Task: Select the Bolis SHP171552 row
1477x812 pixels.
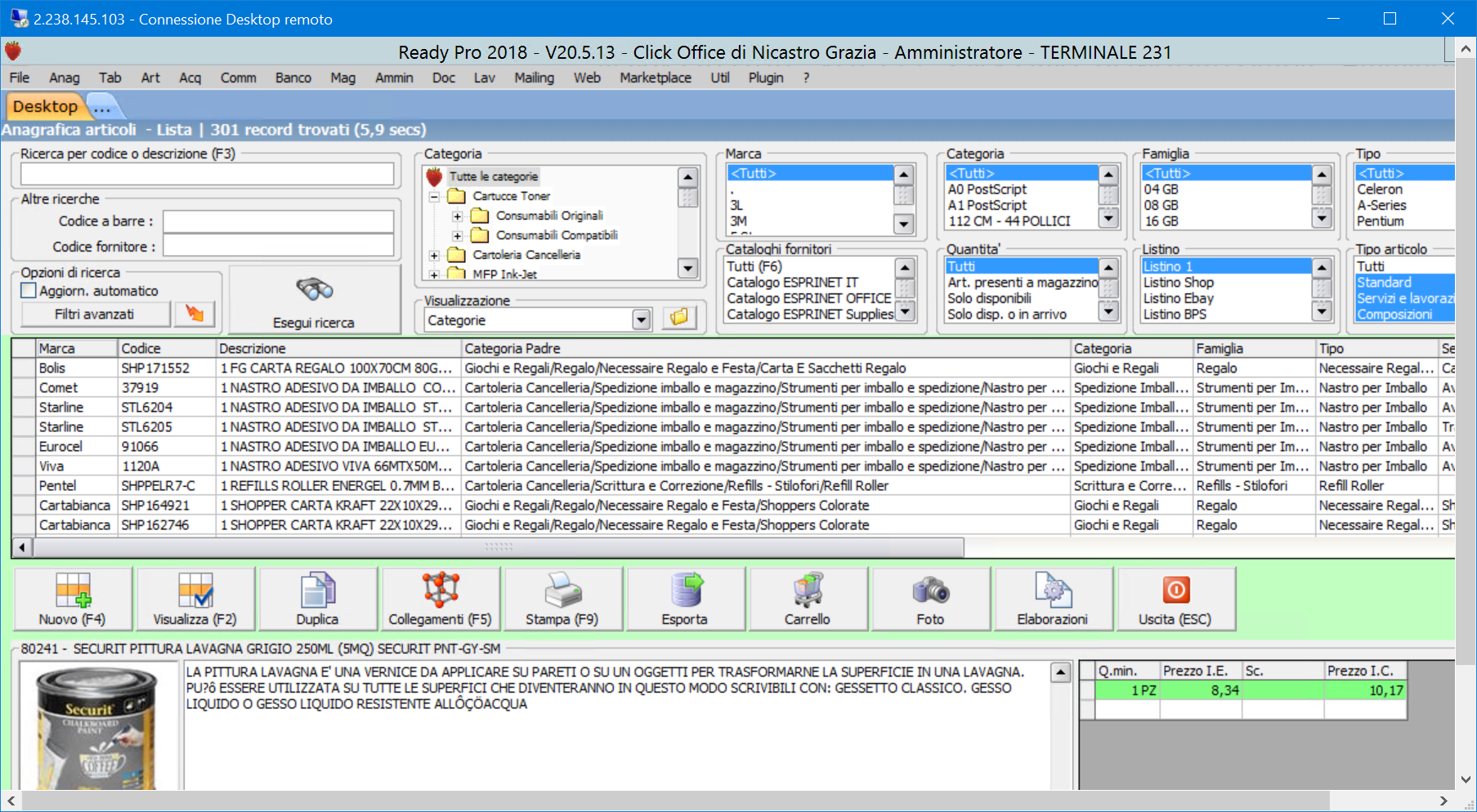Action: point(733,368)
